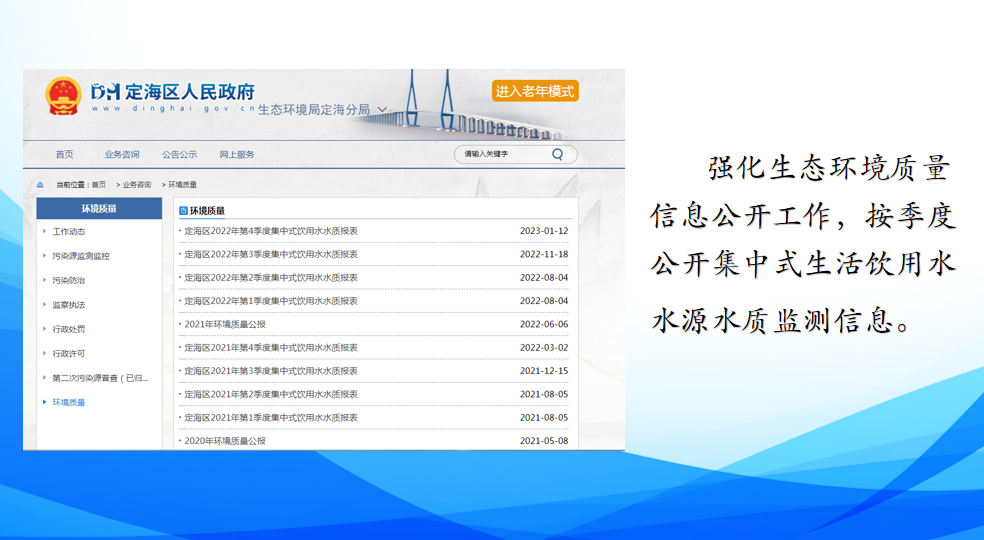This screenshot has height=540, width=984.
Task: Open the 2021年环境质量公报 link
Action: tap(225, 324)
